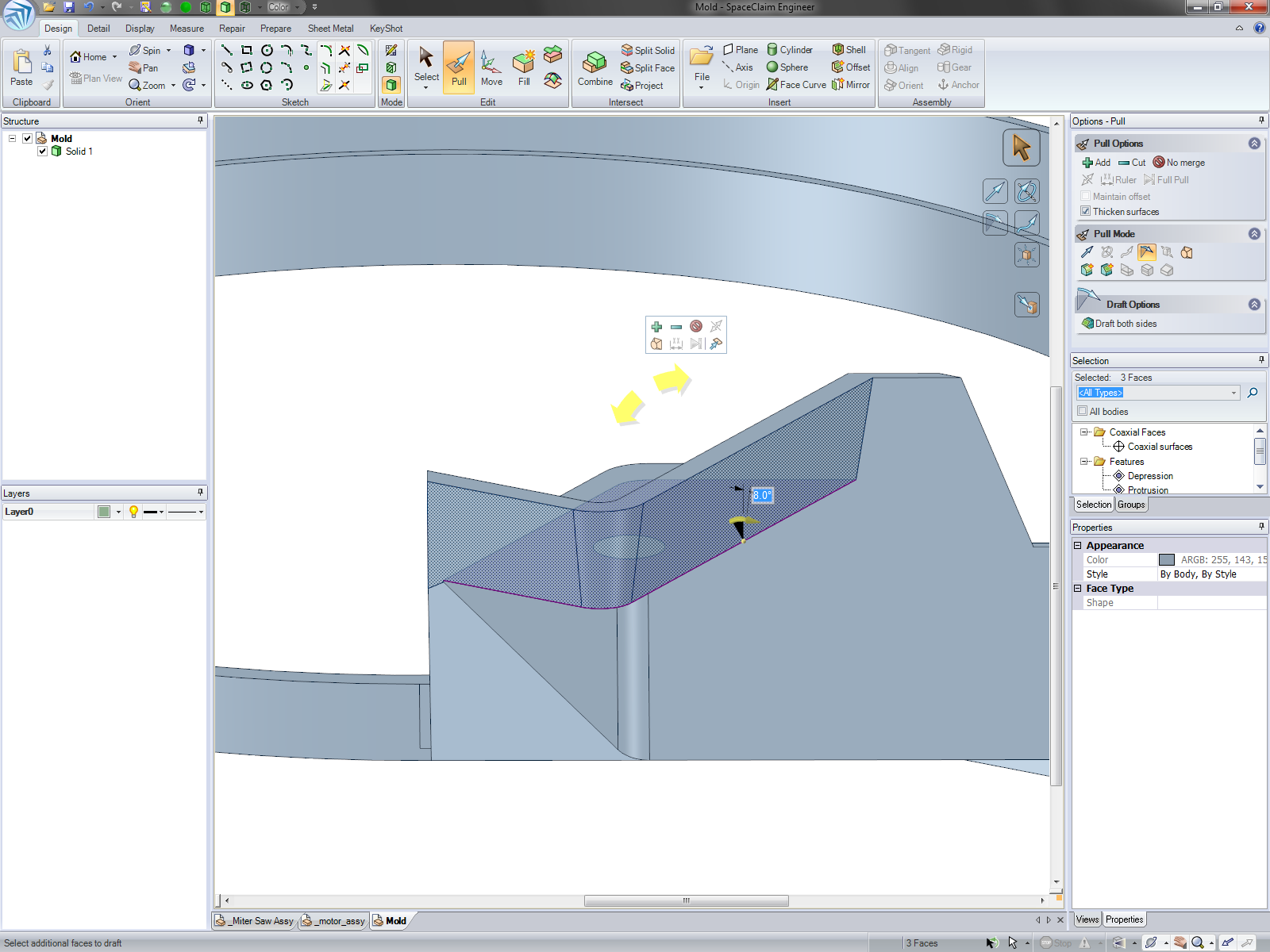Insert a Cylinder from ribbon
This screenshot has height=952, width=1270.
tap(790, 49)
